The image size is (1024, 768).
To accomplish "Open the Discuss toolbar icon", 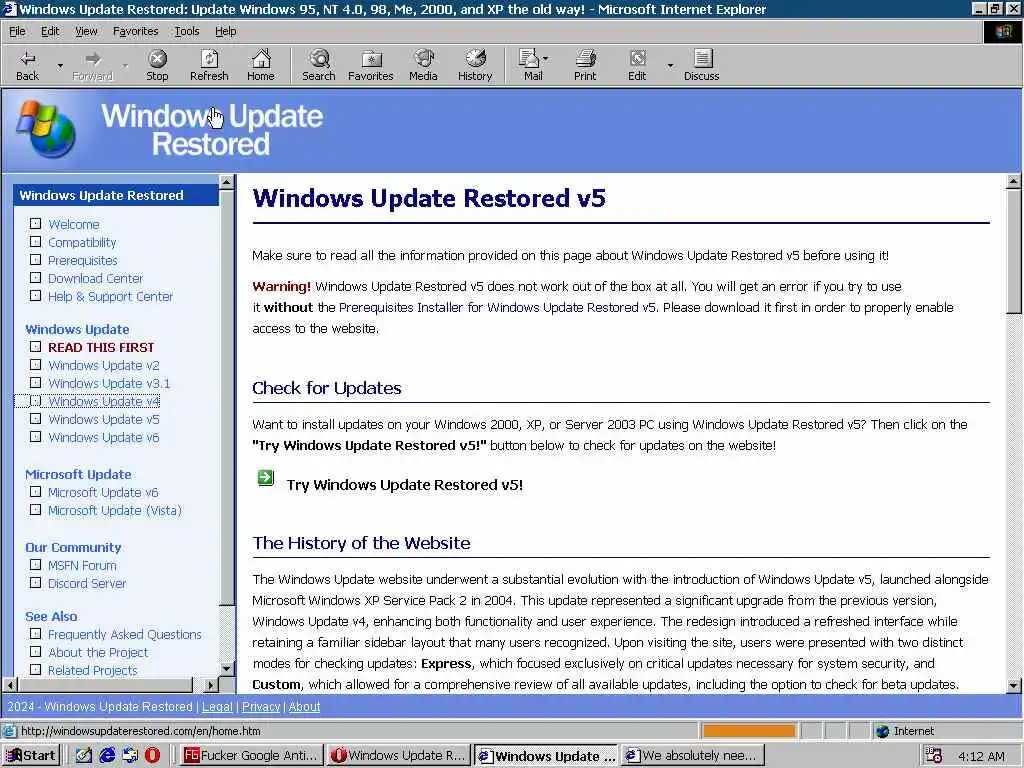I will pyautogui.click(x=702, y=65).
